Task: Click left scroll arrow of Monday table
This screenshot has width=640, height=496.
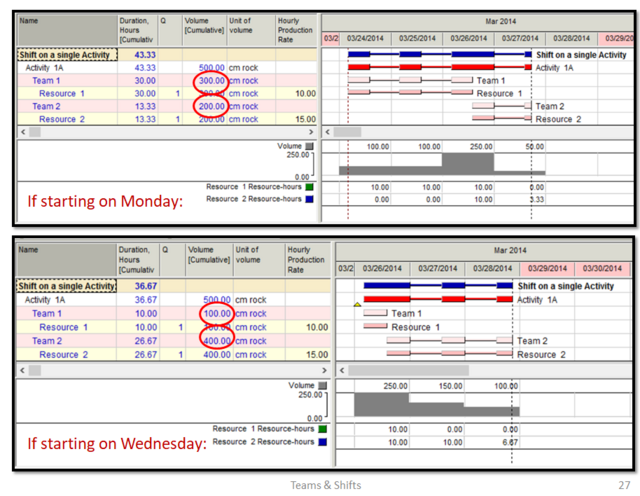Action: tap(23, 132)
